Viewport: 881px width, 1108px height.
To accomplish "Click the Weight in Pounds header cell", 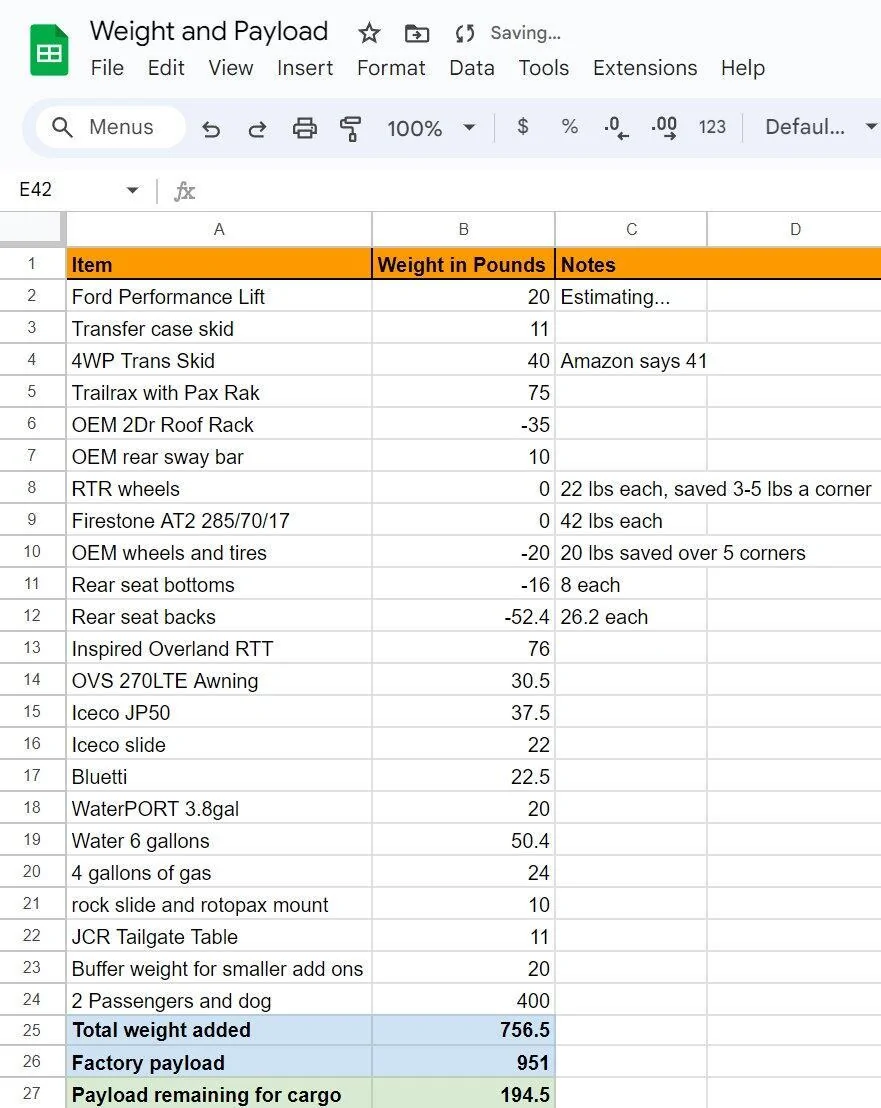I will click(x=463, y=264).
